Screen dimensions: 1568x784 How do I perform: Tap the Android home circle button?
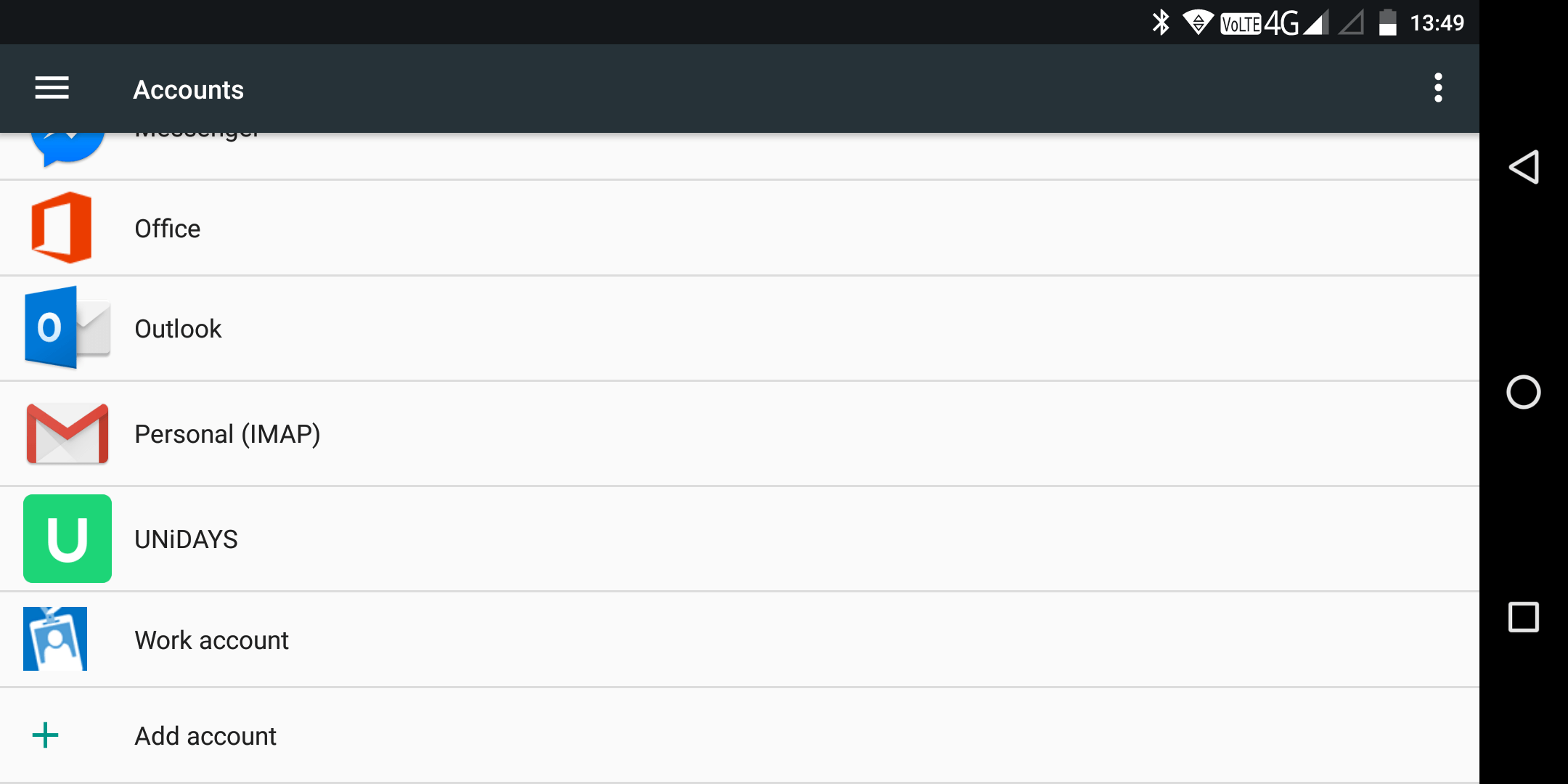tap(1524, 393)
